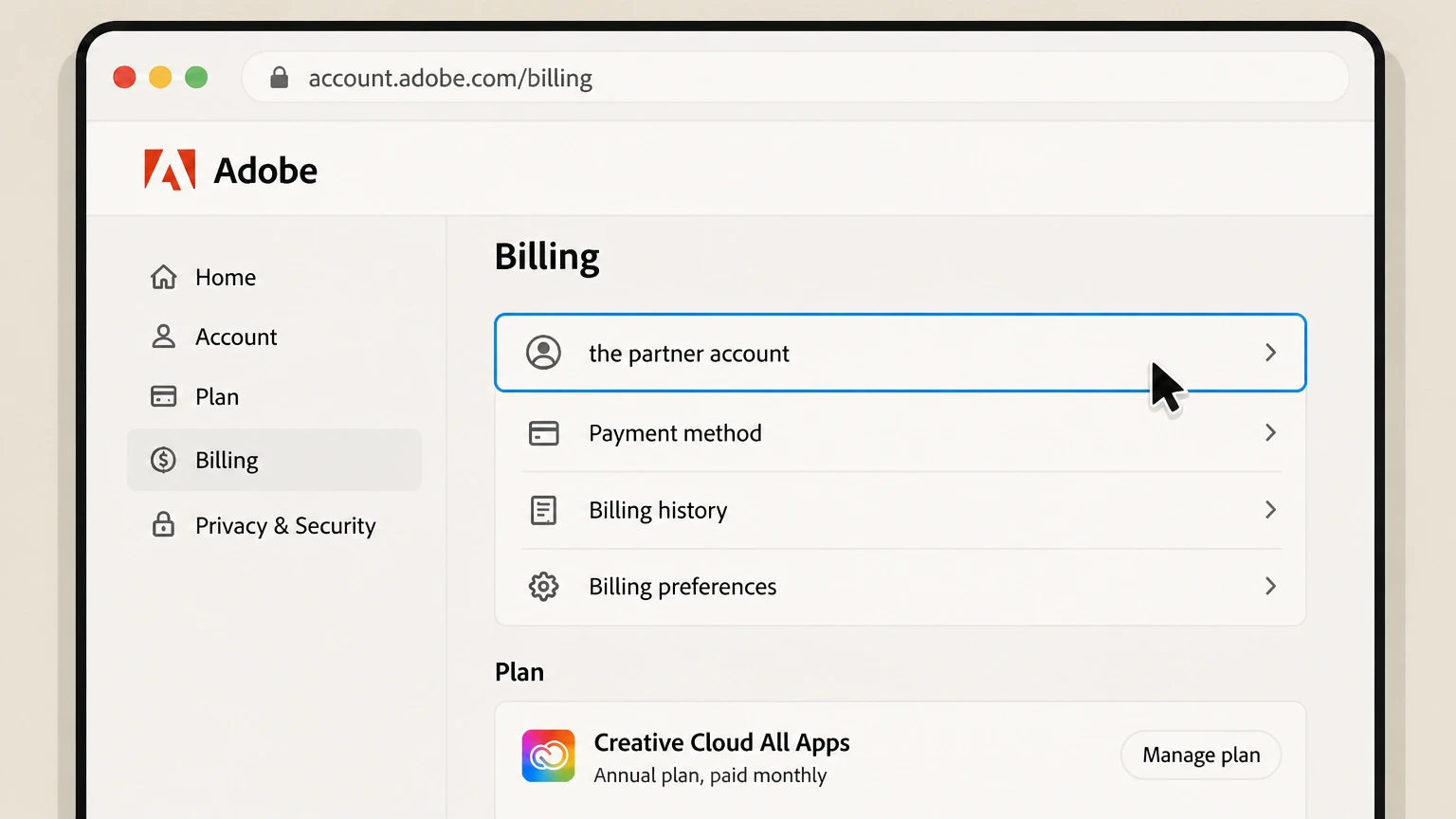The height and width of the screenshot is (819, 1456).
Task: Expand the partner account row chevron
Action: click(1270, 353)
